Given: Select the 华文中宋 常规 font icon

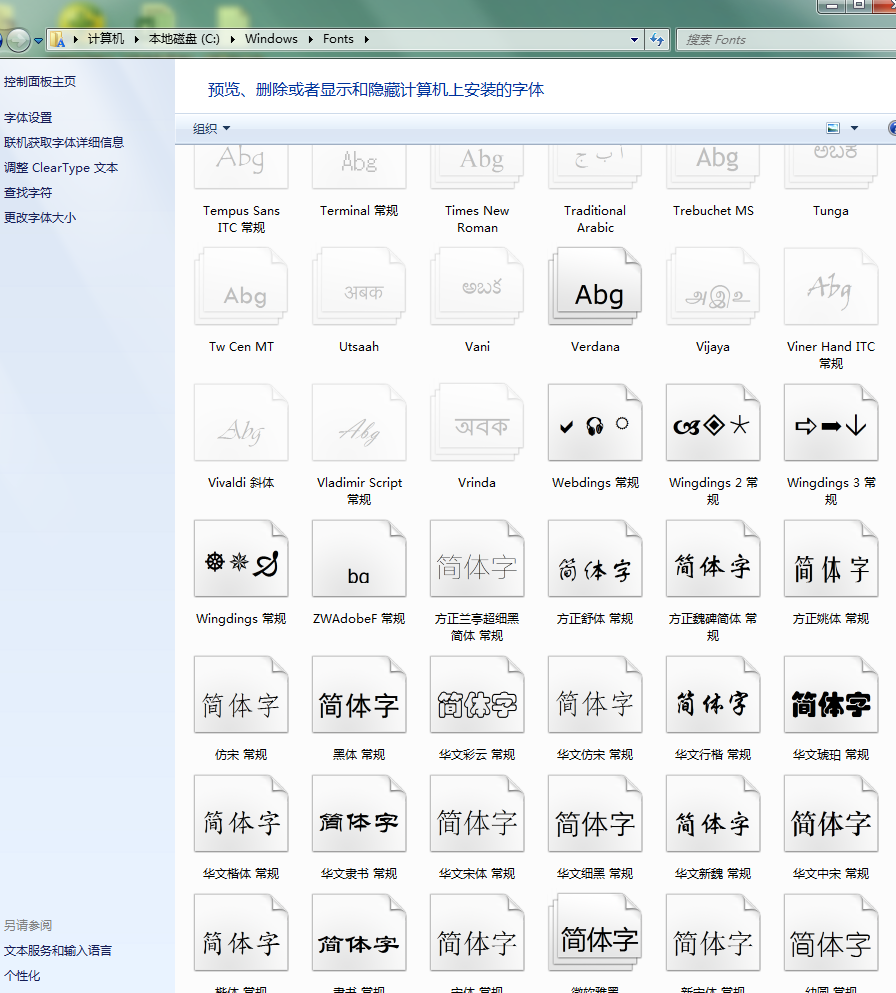Looking at the screenshot, I should tap(831, 814).
